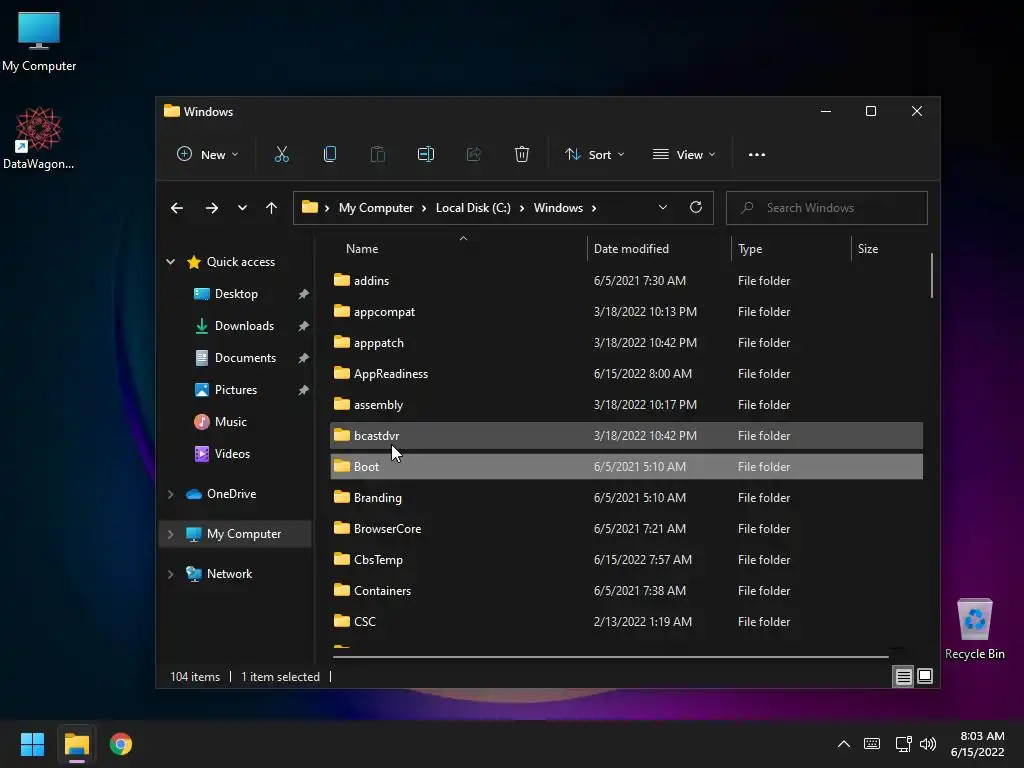The width and height of the screenshot is (1024, 768).
Task: Open recent locations dropdown arrow
Action: pos(242,208)
